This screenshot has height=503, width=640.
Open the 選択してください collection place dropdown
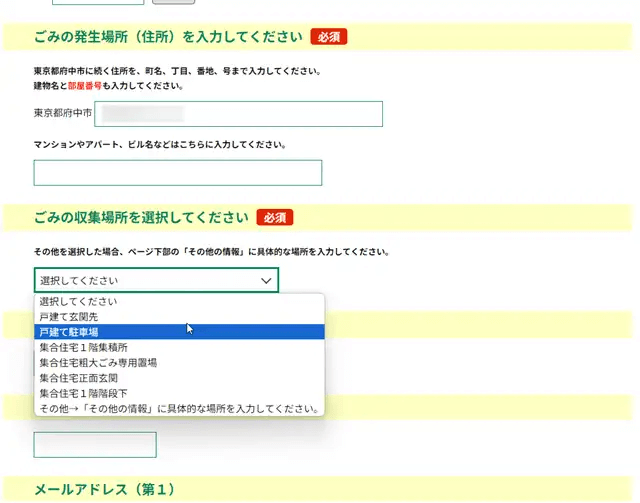156,280
